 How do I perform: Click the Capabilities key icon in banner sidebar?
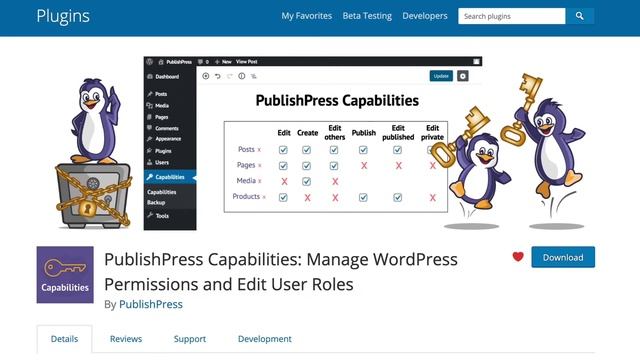click(x=150, y=177)
